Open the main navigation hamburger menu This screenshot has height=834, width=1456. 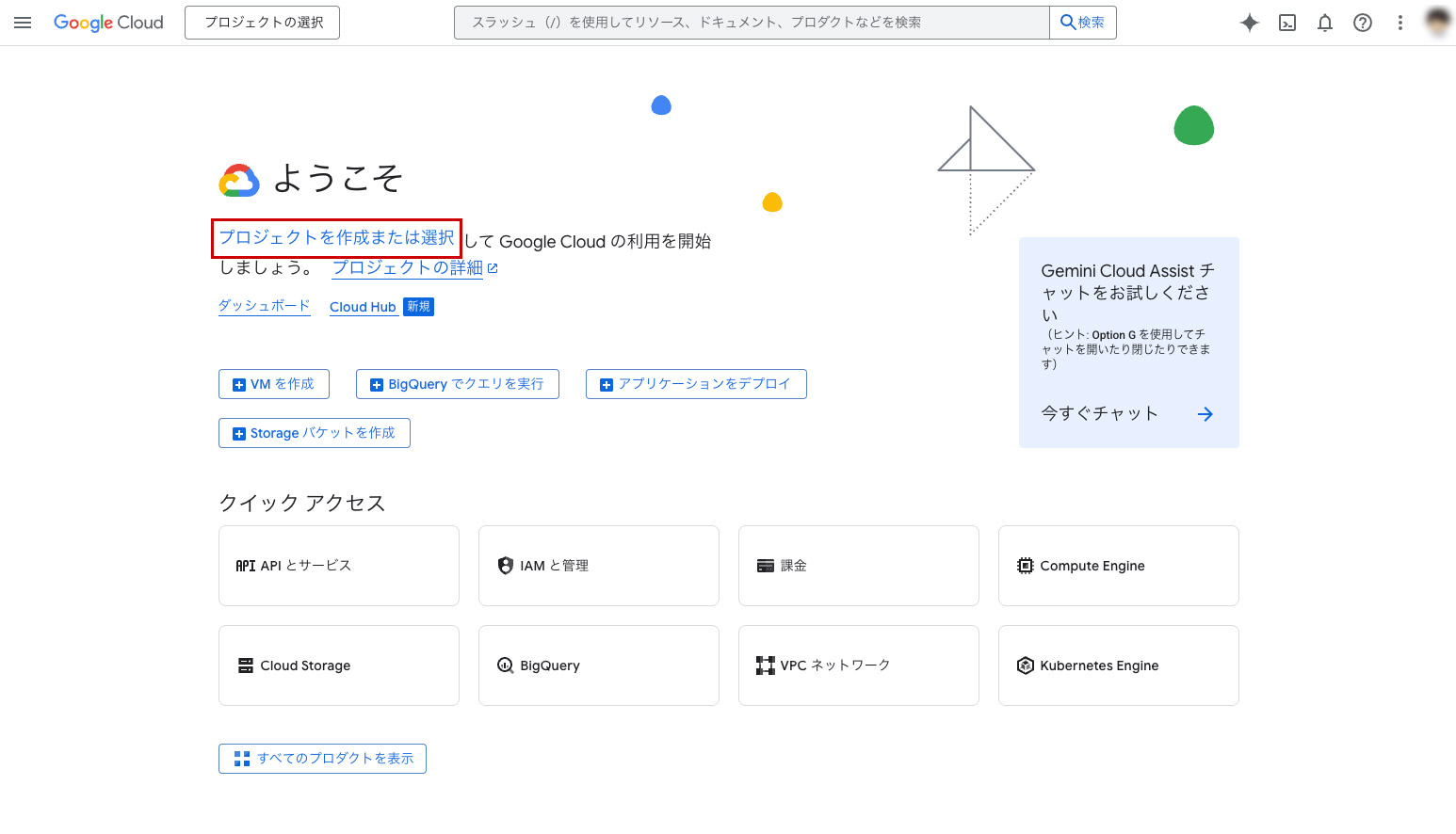pos(23,23)
